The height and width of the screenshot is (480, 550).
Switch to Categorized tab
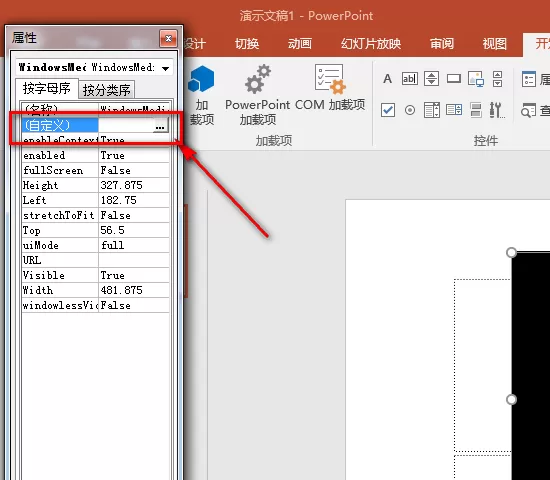click(107, 90)
